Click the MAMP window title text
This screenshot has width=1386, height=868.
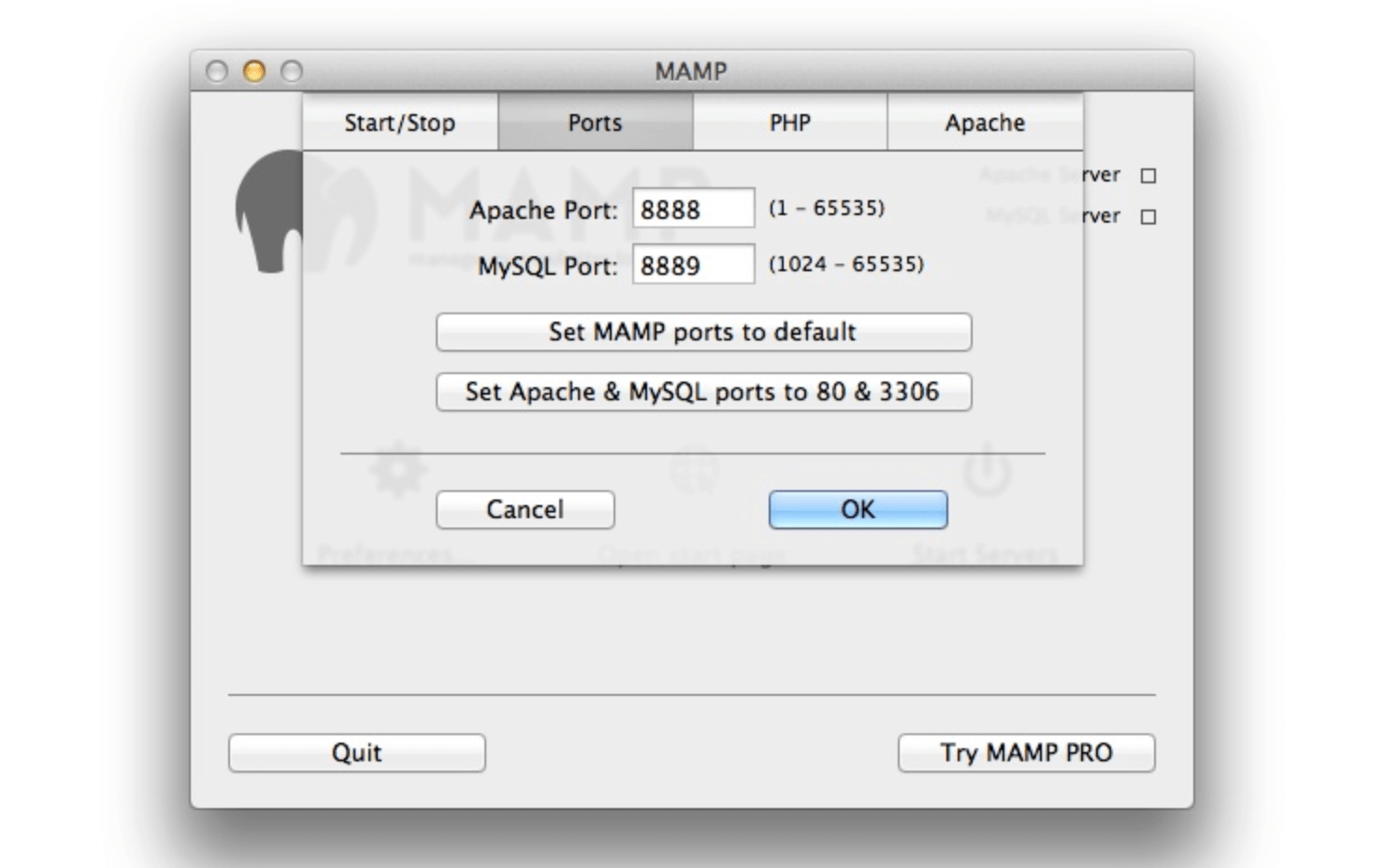click(x=691, y=71)
